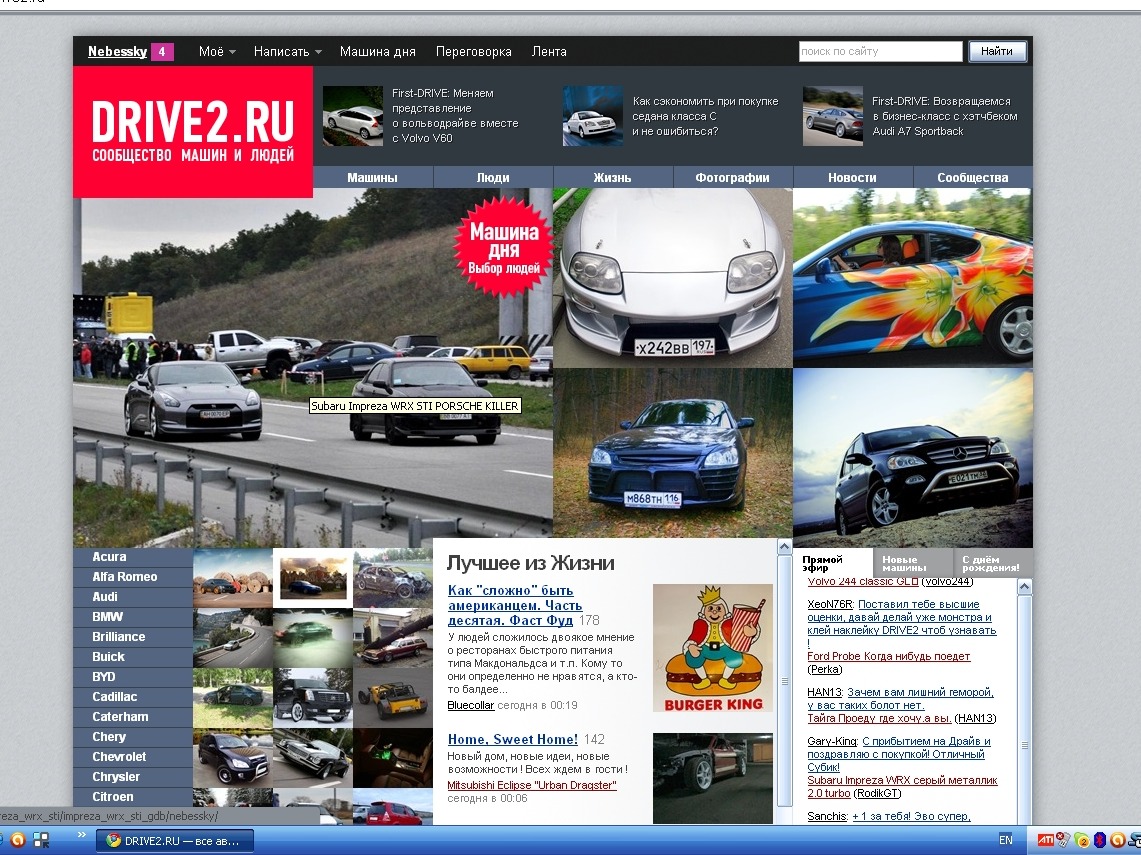The height and width of the screenshot is (855, 1141).
Task: Click scroll up arrow of live feed panel
Action: tap(1025, 586)
